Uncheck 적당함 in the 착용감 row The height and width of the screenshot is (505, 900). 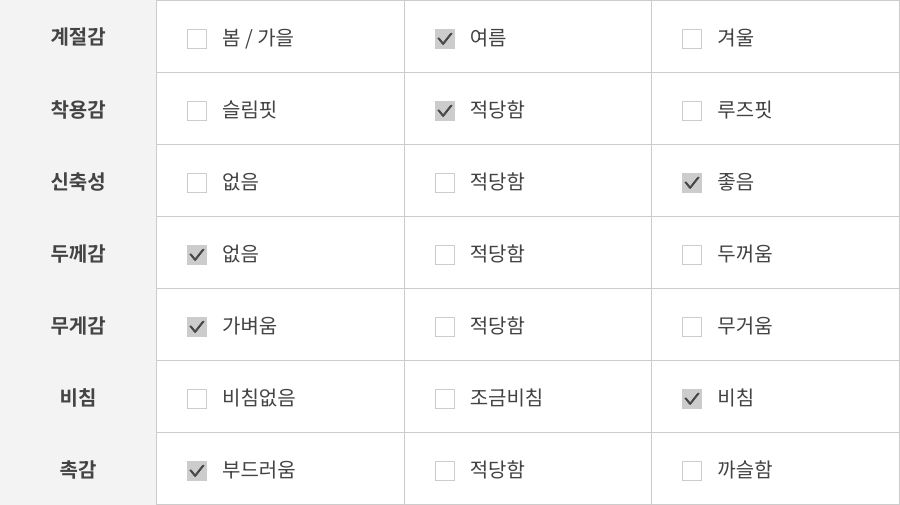(x=445, y=111)
